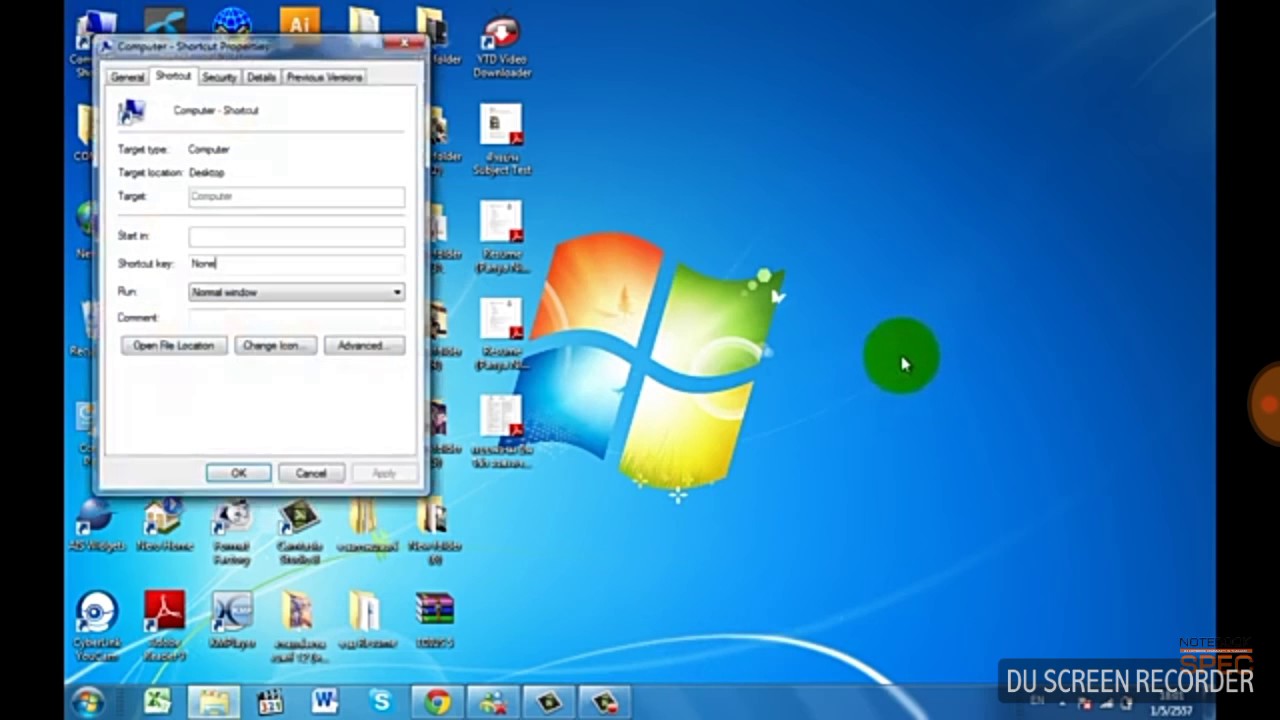This screenshot has height=720, width=1280.
Task: Switch to the General tab
Action: (x=127, y=77)
